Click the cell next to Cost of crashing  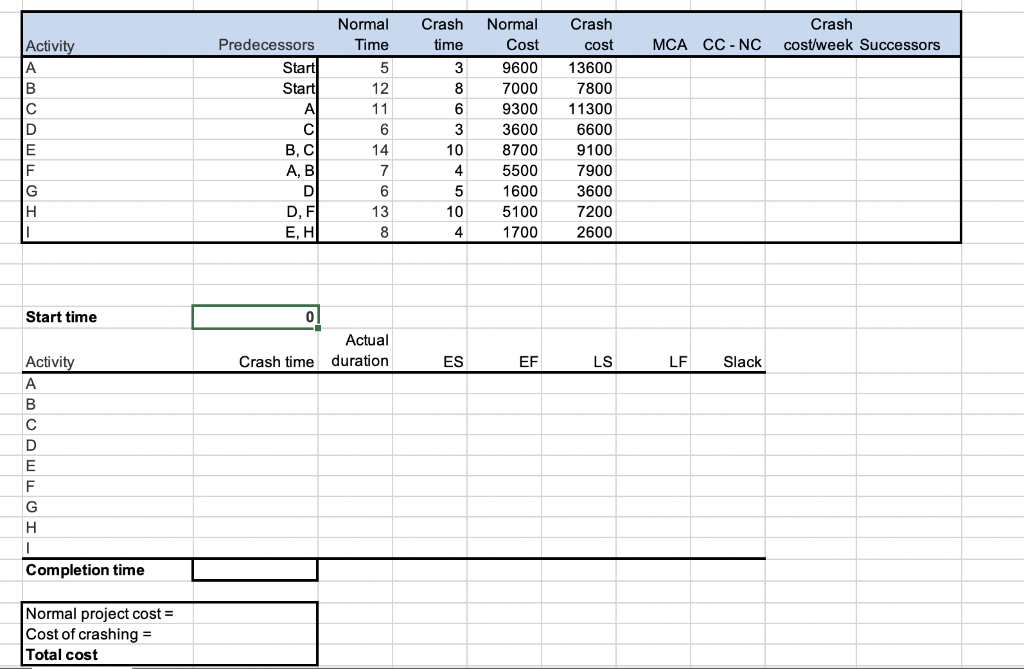coord(255,634)
